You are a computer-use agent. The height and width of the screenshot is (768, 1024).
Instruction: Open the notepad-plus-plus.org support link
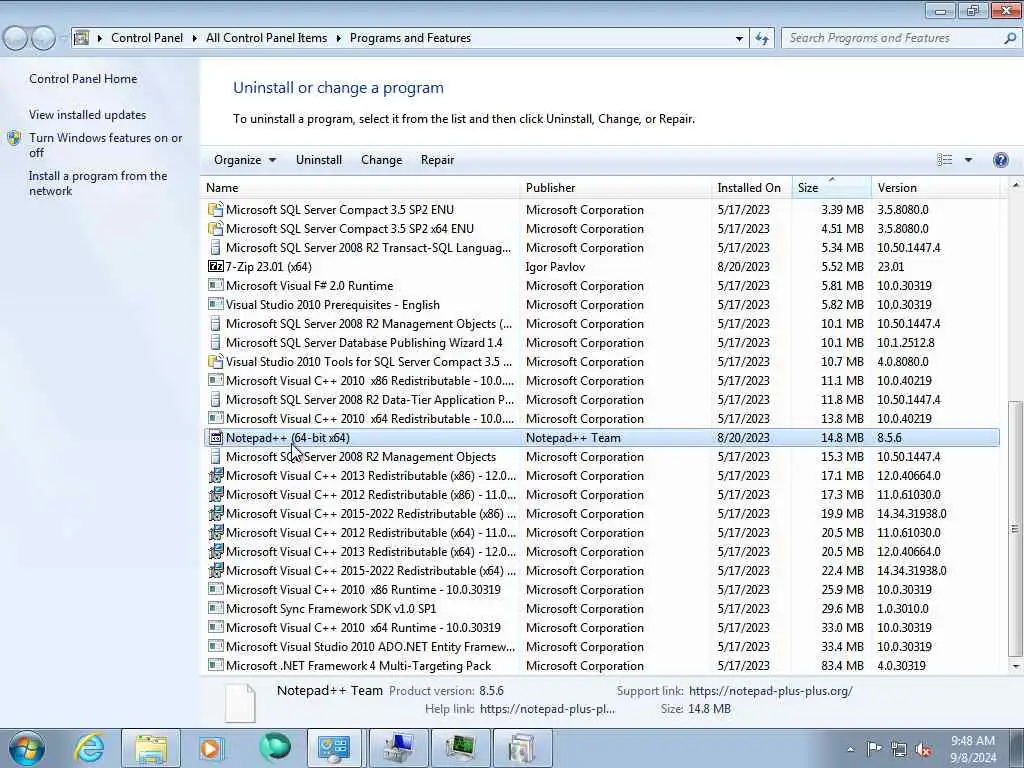pyautogui.click(x=771, y=691)
